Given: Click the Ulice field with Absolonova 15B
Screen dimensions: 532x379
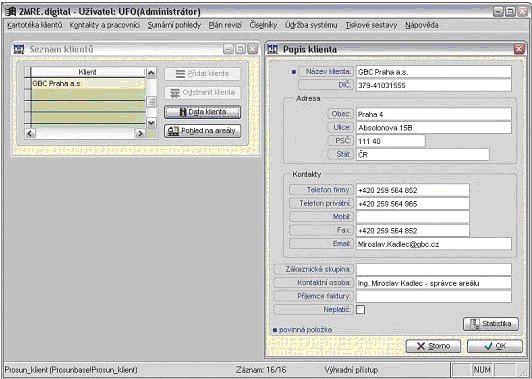Looking at the screenshot, I should pyautogui.click(x=434, y=128).
